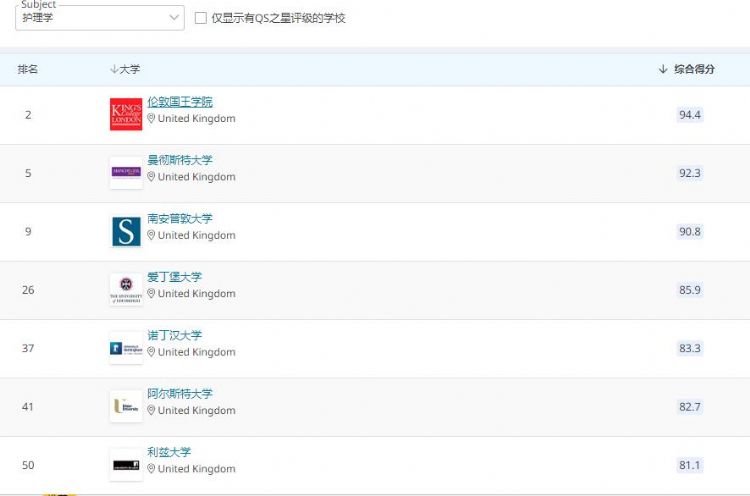Viewport: 750px width, 496px height.
Task: Select the score 92.3
Action: pos(690,173)
